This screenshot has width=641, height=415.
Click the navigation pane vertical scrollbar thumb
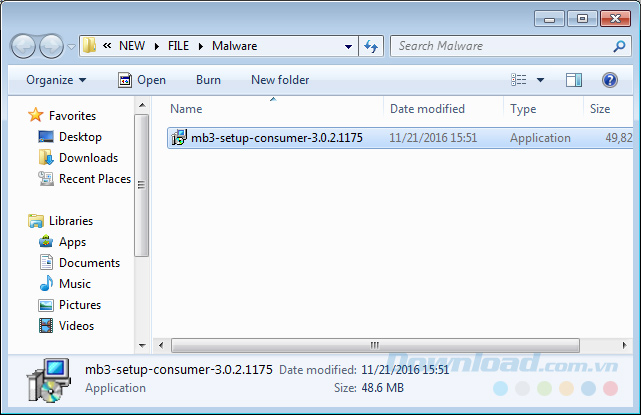(141, 185)
